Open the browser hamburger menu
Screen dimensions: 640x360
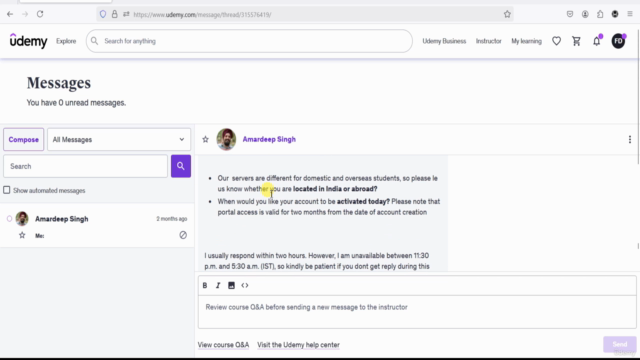tap(630, 14)
